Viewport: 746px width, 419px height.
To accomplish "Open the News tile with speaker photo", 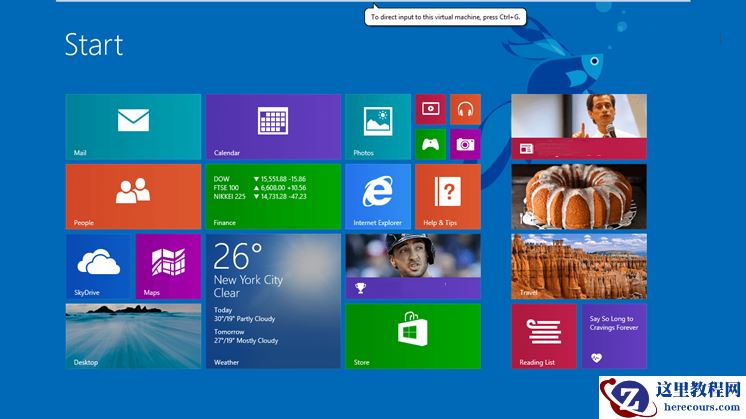I will point(579,127).
